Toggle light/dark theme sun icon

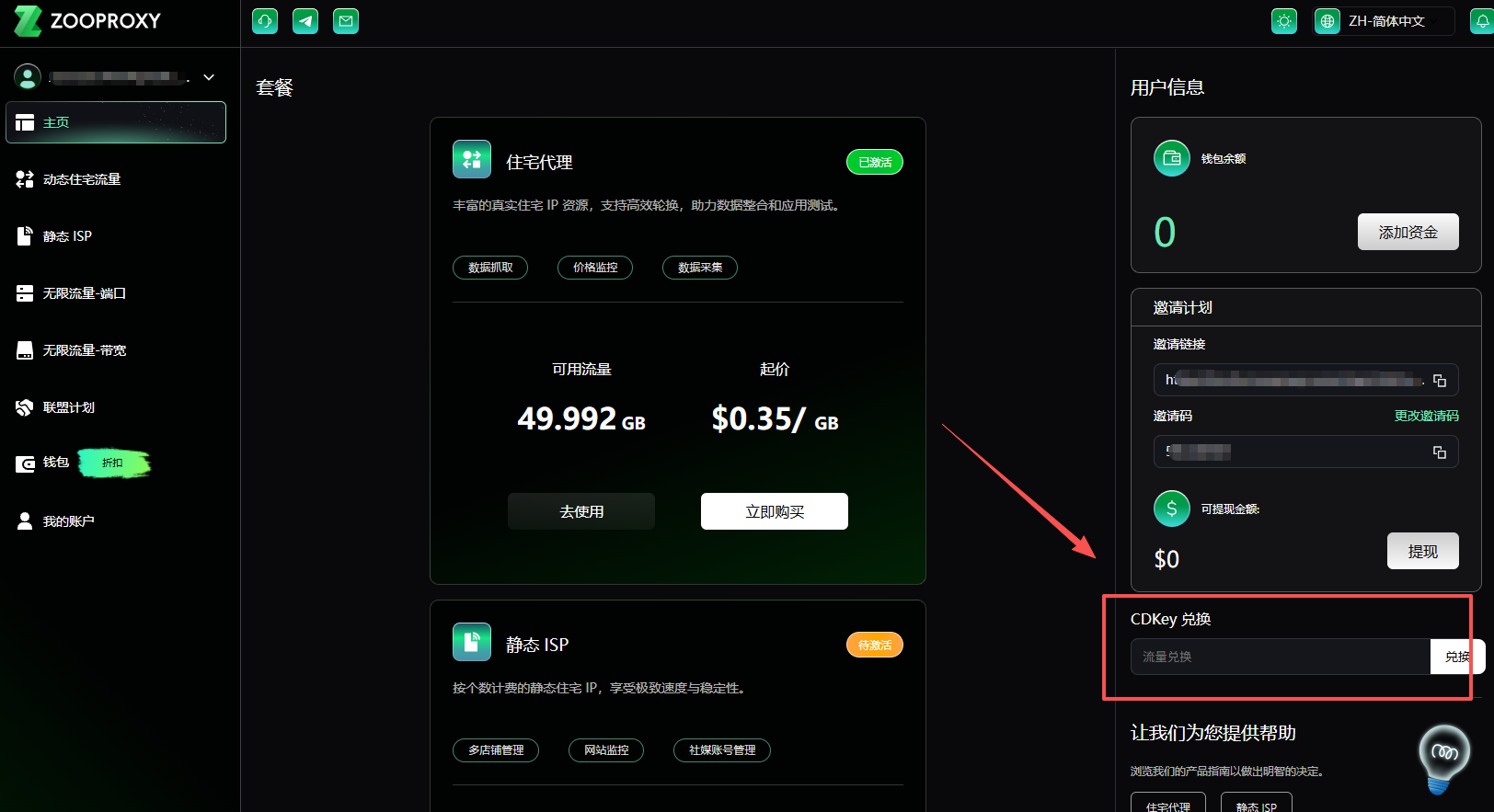(1284, 21)
